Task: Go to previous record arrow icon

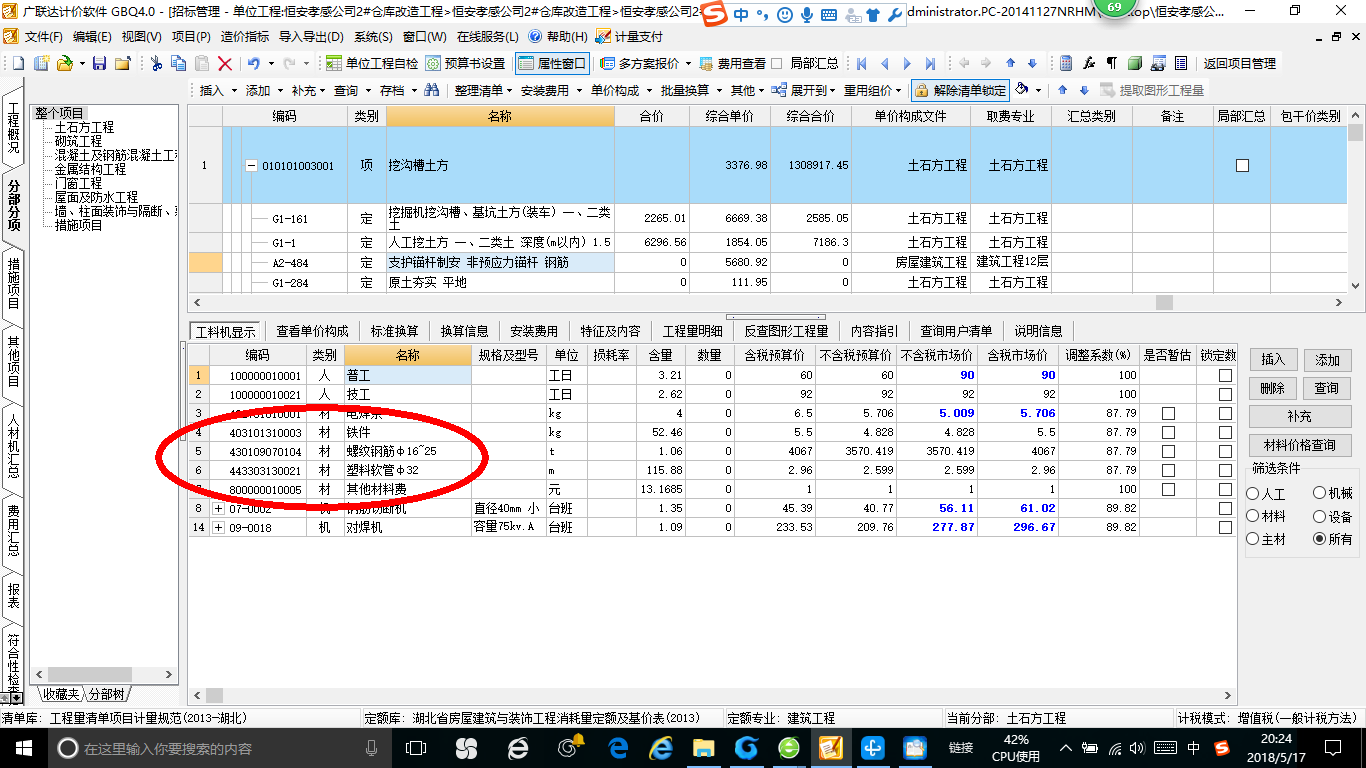Action: (x=884, y=63)
